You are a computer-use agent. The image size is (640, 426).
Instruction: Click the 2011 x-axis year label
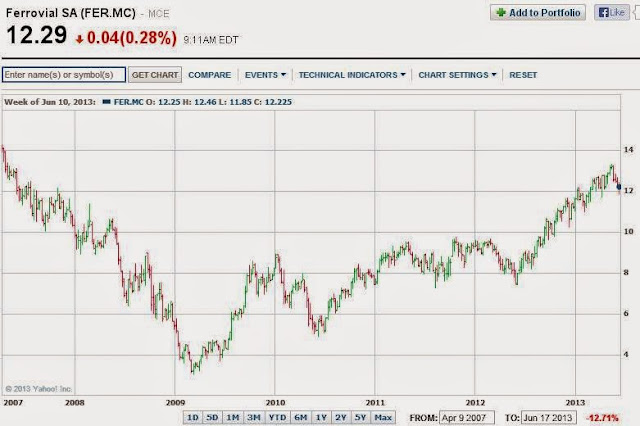(375, 403)
